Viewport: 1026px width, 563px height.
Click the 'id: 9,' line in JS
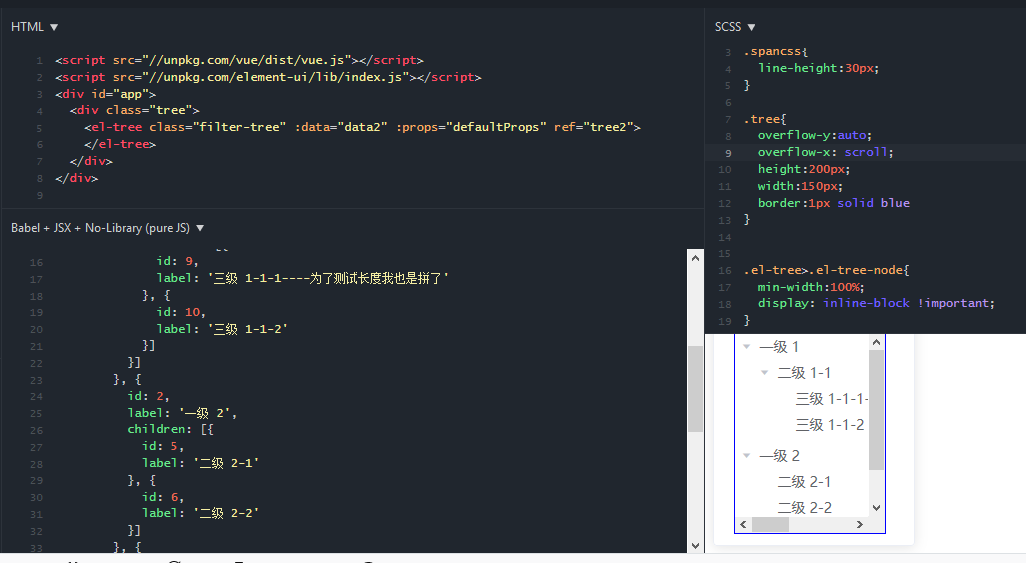pos(177,261)
